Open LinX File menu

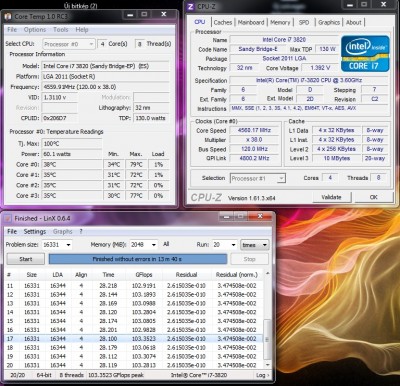(x=12, y=231)
